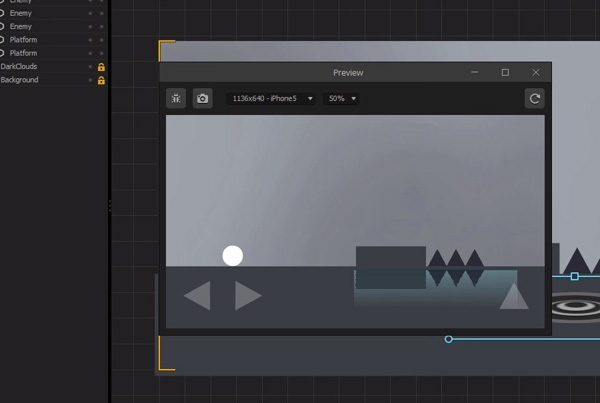This screenshot has width=600, height=403.
Task: Take a screenshot with the camera icon
Action: (x=202, y=98)
